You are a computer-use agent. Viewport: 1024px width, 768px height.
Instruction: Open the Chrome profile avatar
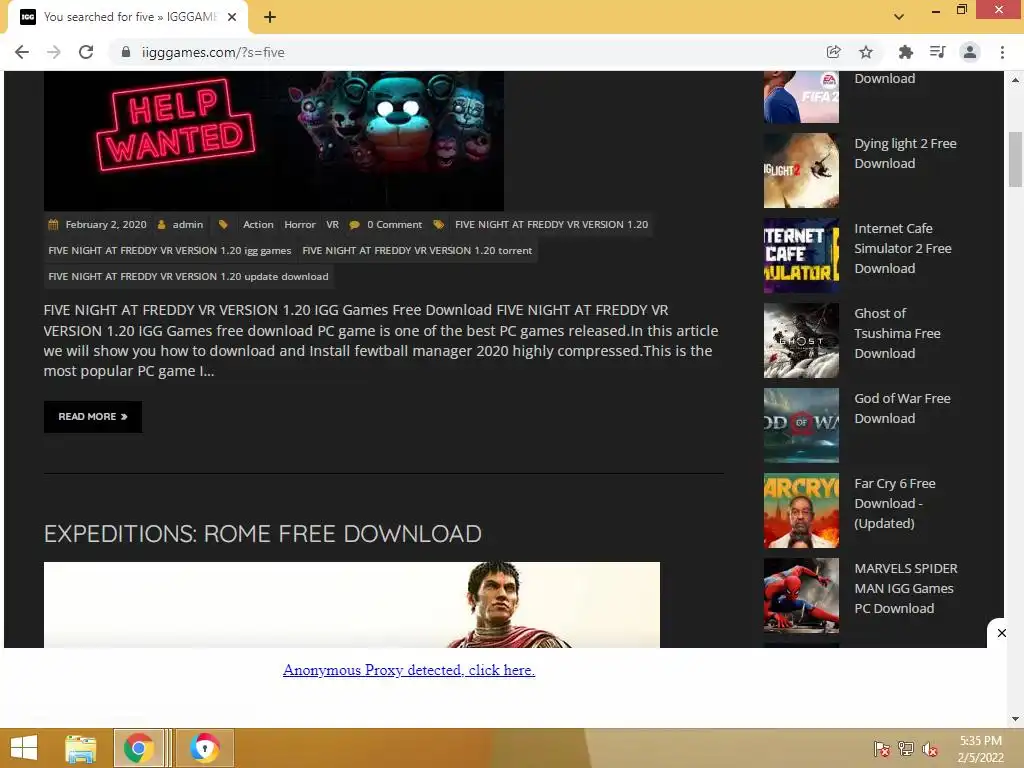click(970, 52)
